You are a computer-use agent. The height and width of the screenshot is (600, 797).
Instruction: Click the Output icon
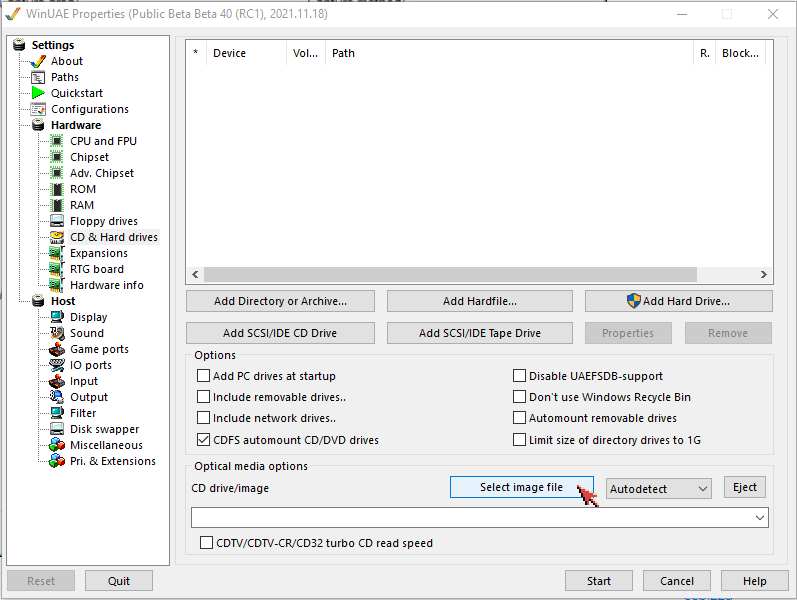pos(57,397)
